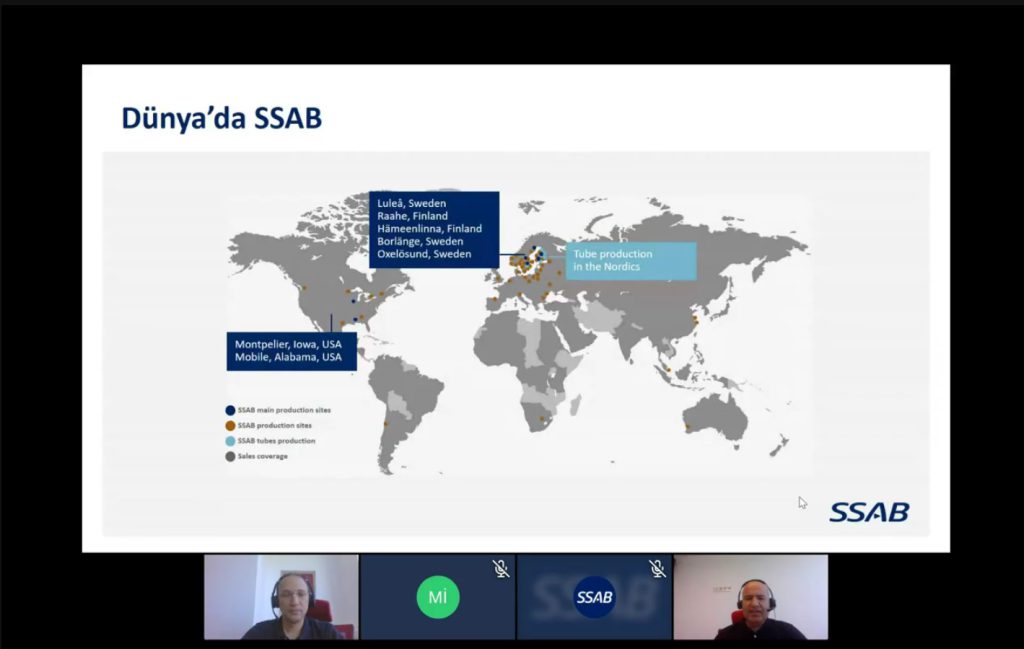Click the Tube production in the Nordics box
The width and height of the screenshot is (1024, 649).
(630, 260)
